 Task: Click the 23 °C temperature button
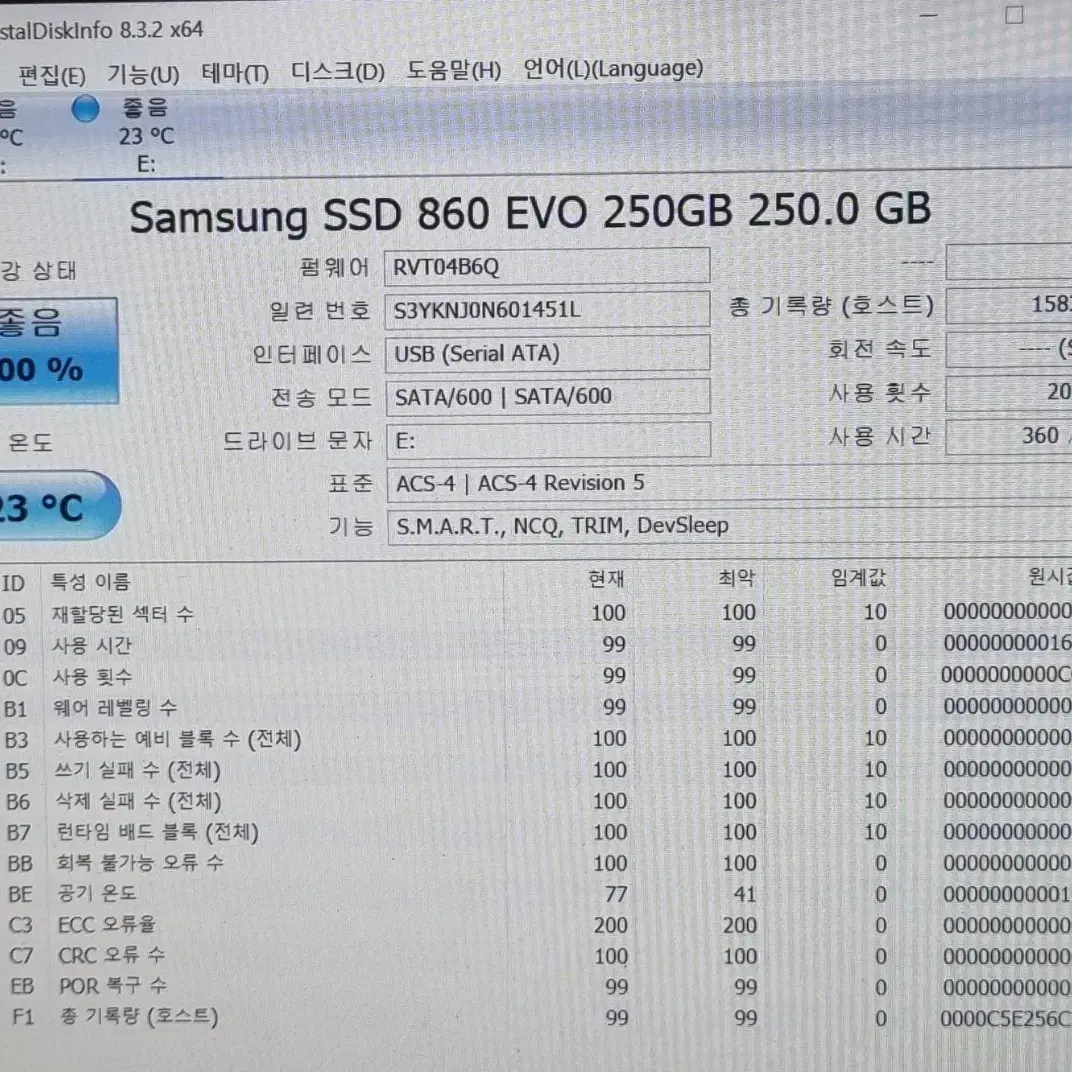pyautogui.click(x=59, y=507)
